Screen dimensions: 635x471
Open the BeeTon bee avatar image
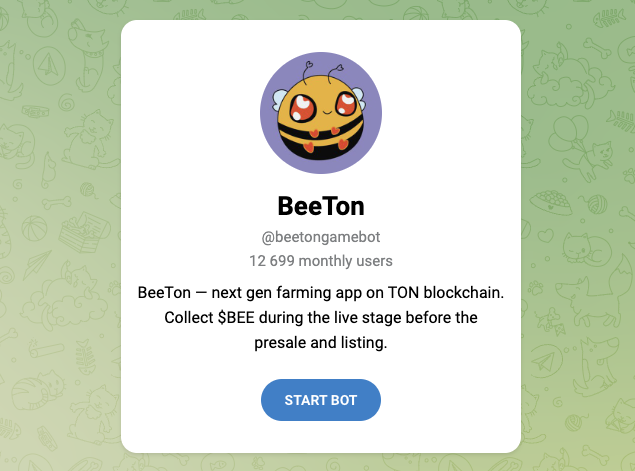[321, 113]
